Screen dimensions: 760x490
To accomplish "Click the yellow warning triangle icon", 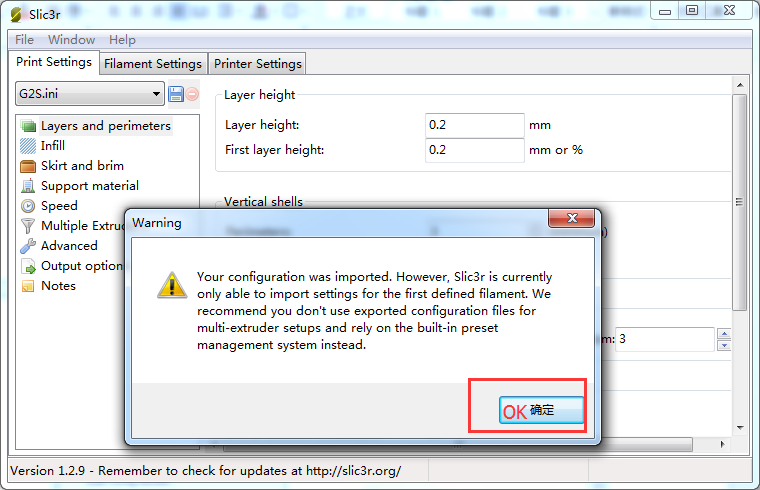I will [172, 285].
